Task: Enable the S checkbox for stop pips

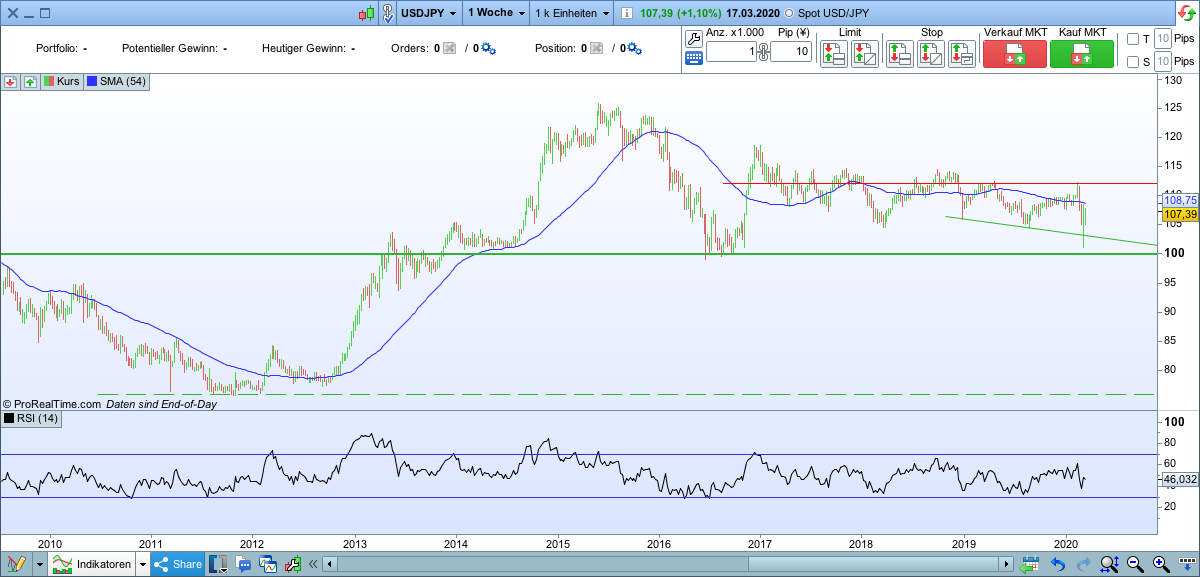Action: click(1131, 61)
